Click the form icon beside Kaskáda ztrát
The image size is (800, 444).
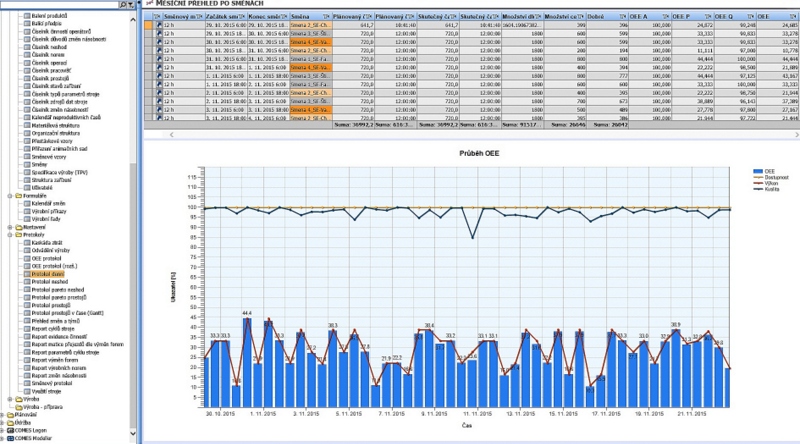pos(27,243)
